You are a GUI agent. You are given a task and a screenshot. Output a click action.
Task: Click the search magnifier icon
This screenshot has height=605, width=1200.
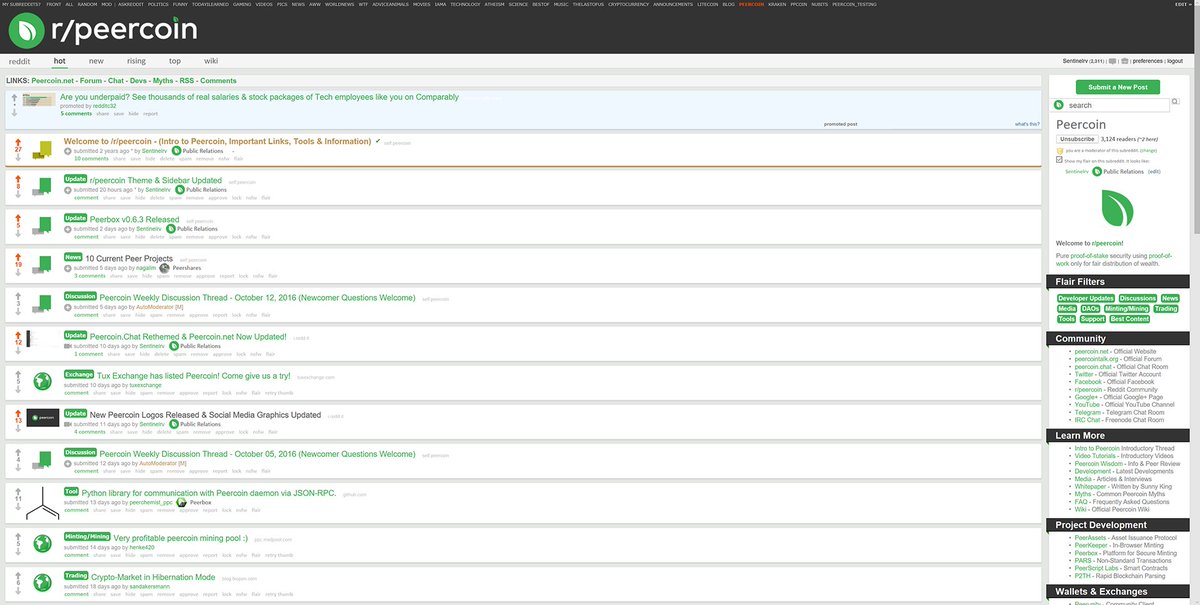tap(1174, 101)
